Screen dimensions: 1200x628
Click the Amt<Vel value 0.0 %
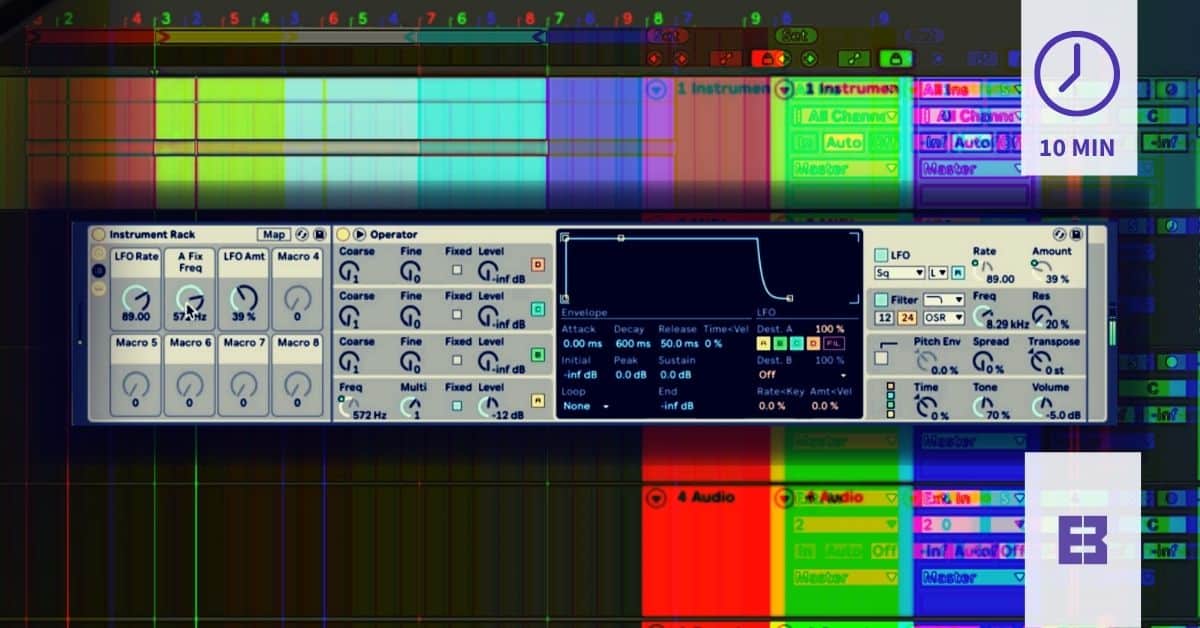tap(825, 406)
